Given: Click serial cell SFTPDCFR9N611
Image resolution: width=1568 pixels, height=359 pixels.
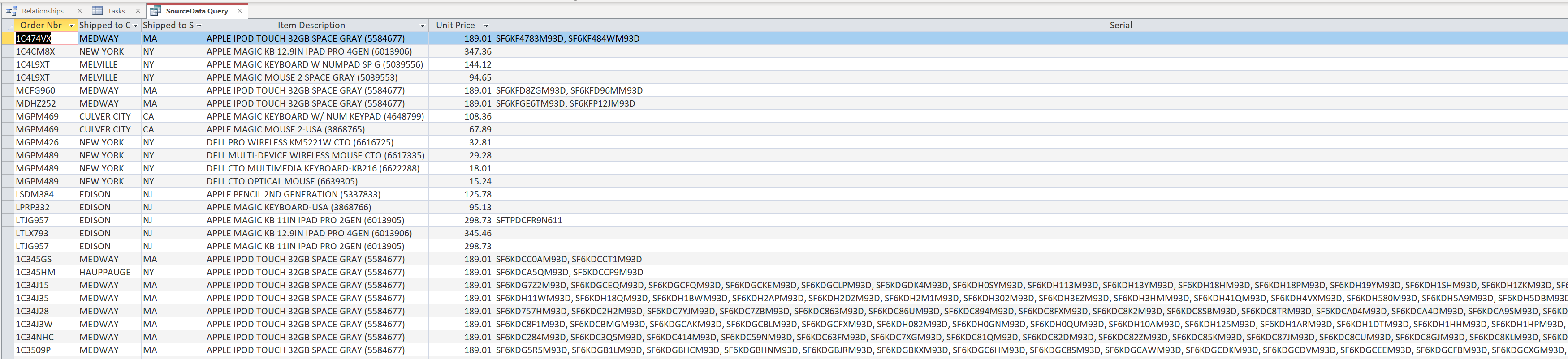Looking at the screenshot, I should 1030,220.
